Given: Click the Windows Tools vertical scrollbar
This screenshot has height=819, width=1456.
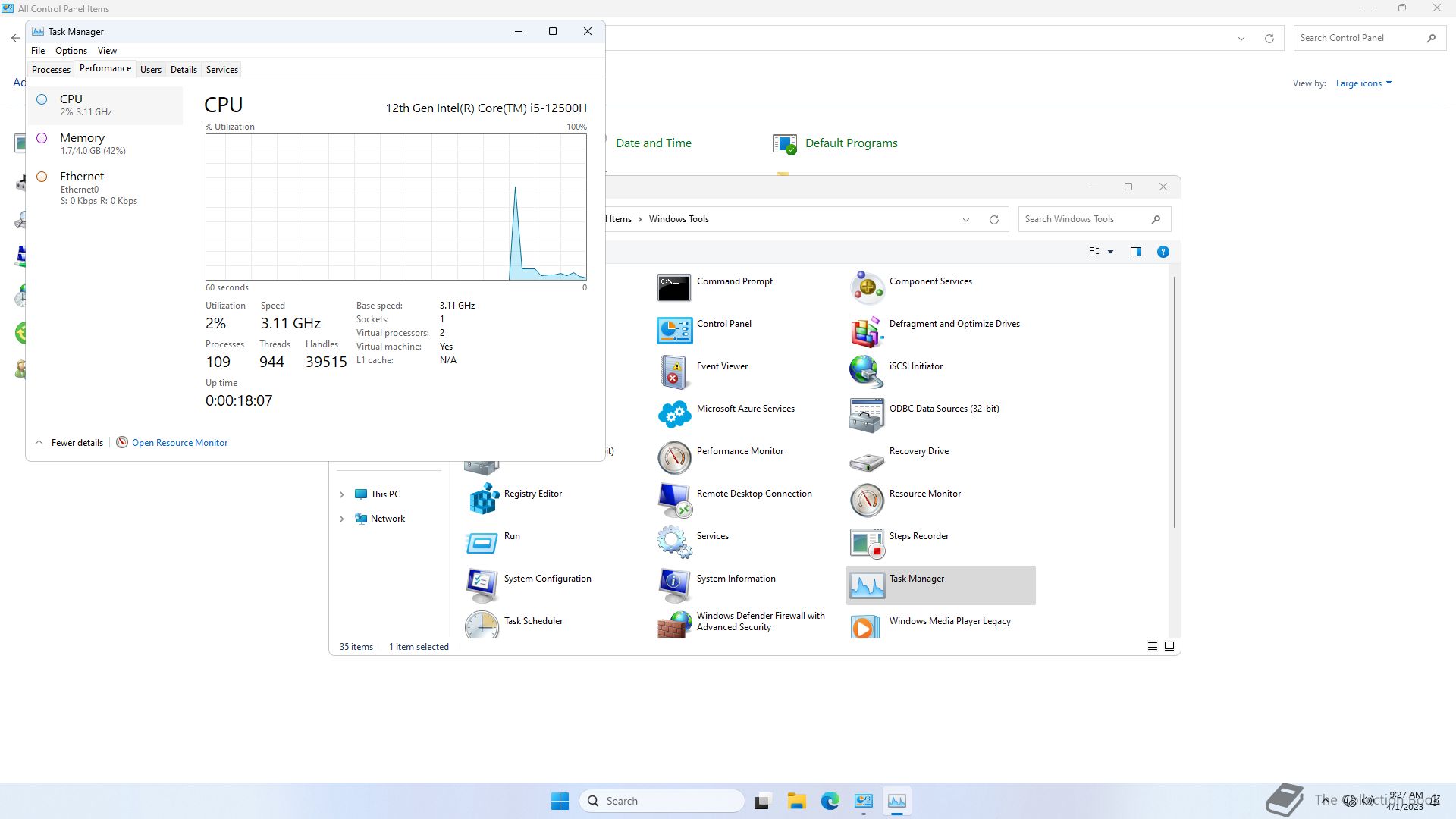Looking at the screenshot, I should click(1175, 402).
